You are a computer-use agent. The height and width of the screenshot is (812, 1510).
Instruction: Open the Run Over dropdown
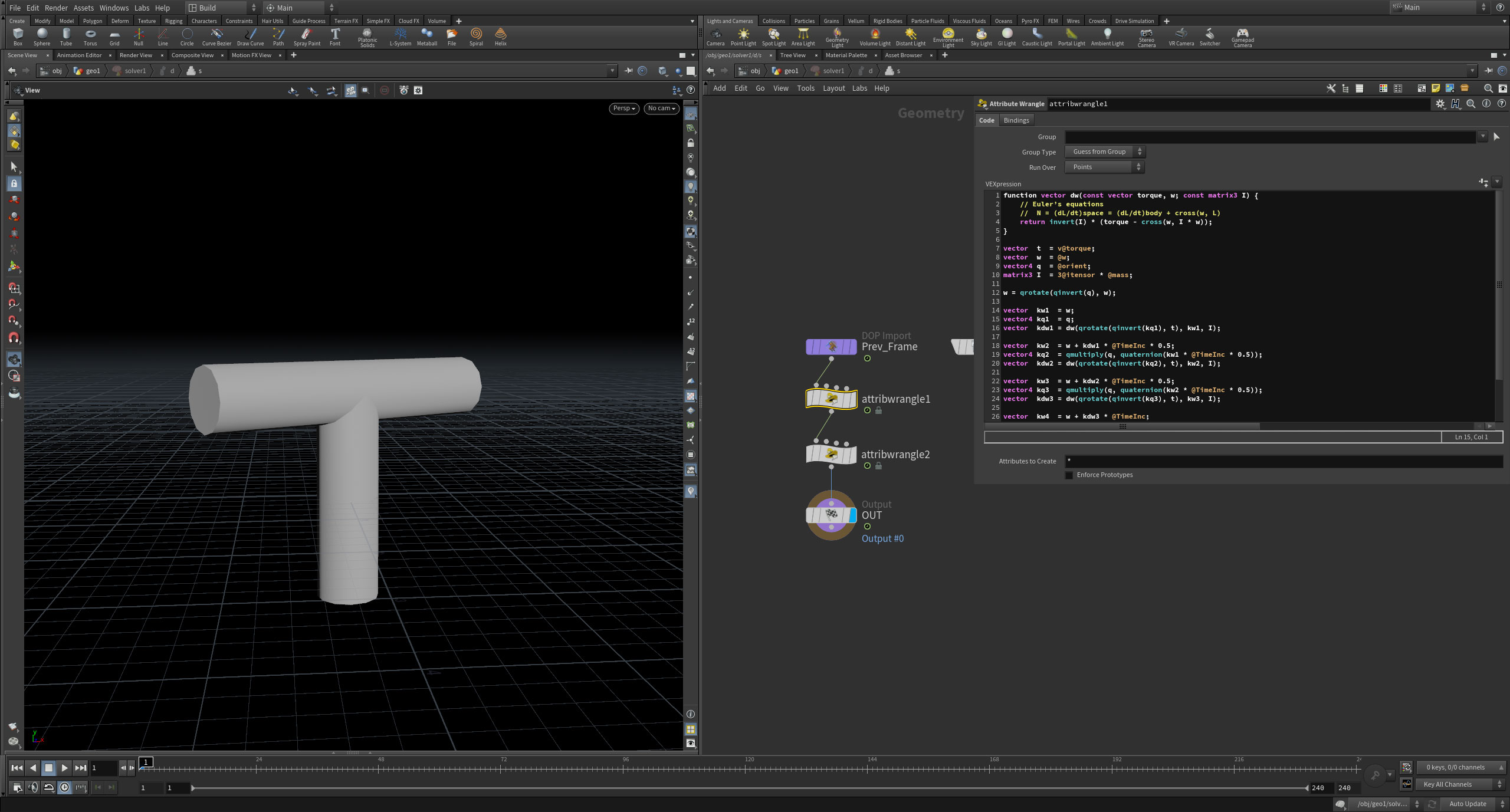click(x=1104, y=167)
